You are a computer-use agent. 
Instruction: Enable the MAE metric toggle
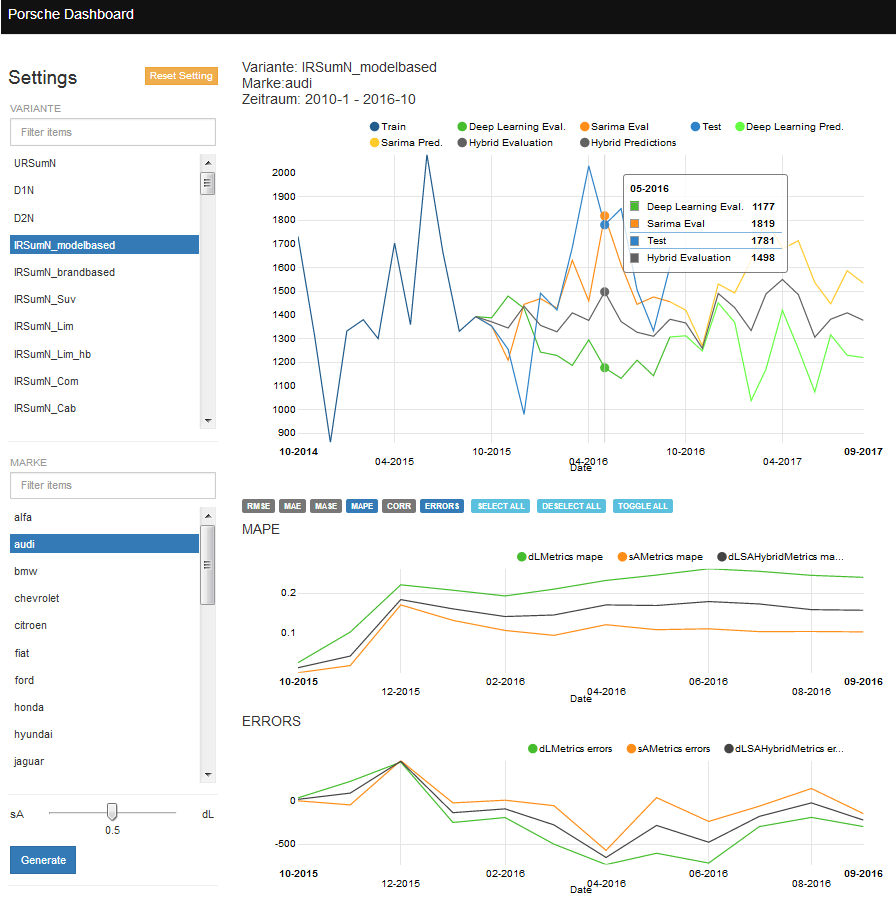(x=293, y=506)
